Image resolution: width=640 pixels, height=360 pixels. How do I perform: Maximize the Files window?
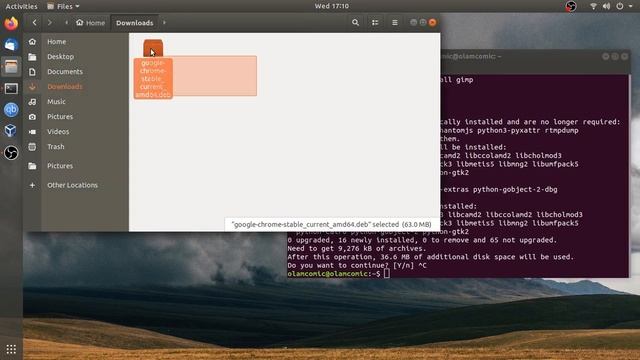click(x=423, y=22)
